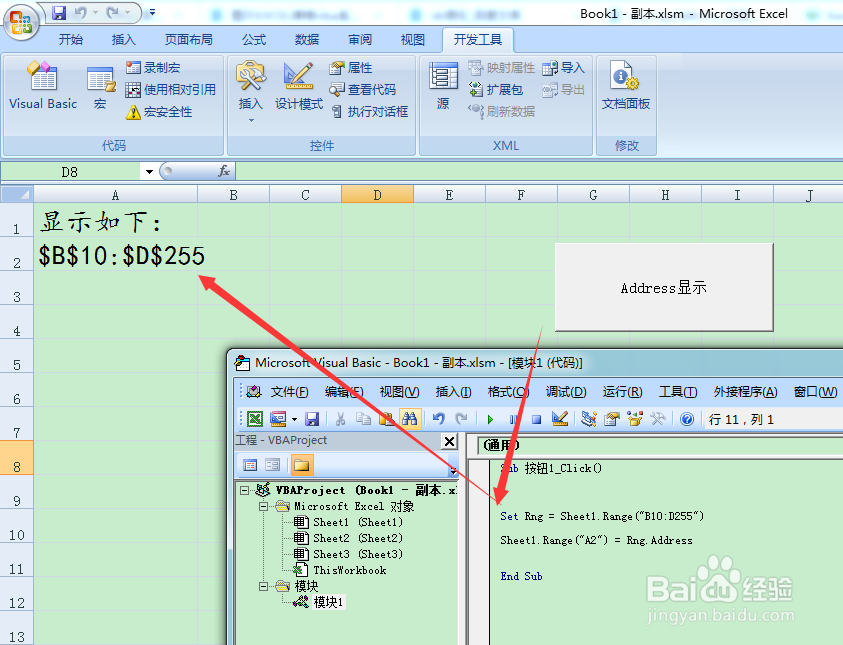Click Run Sub (play) icon in VBA
Viewport: 843px width, 645px height.
(490, 419)
